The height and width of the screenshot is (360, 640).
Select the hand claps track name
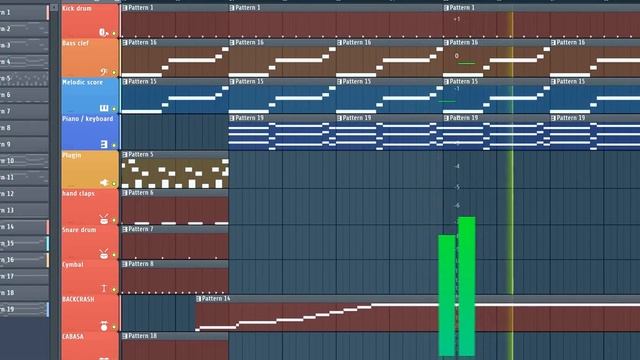coord(78,193)
